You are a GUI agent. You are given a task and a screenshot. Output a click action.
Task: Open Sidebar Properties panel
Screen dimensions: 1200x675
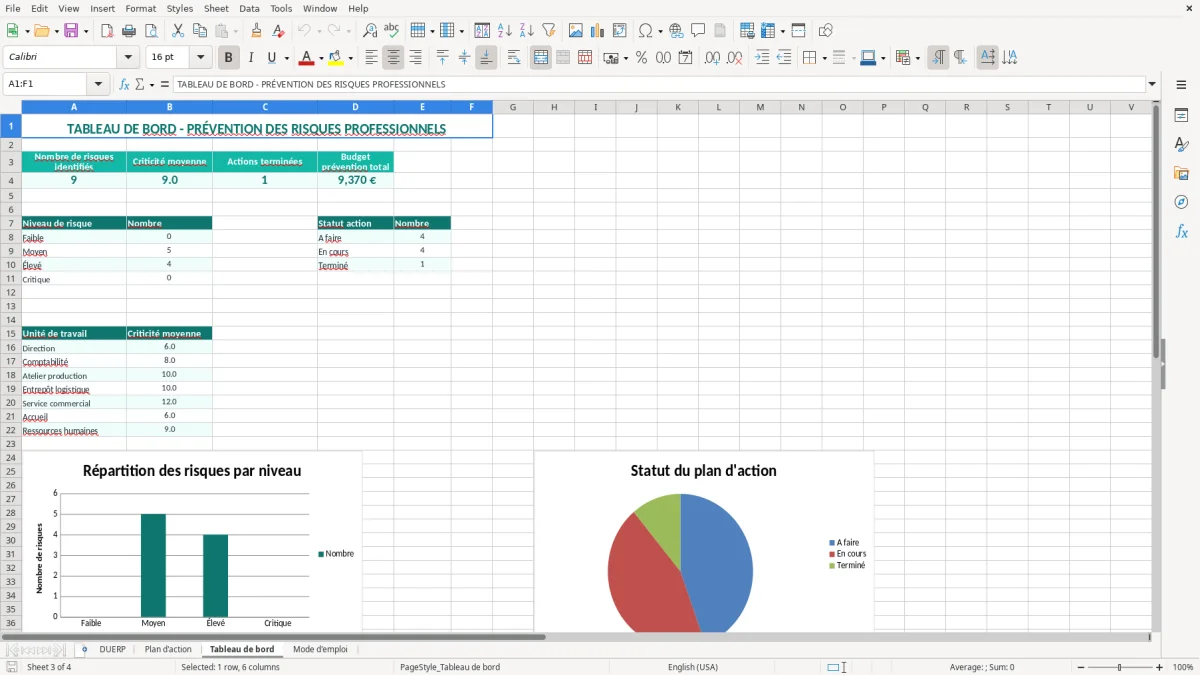tap(1181, 116)
